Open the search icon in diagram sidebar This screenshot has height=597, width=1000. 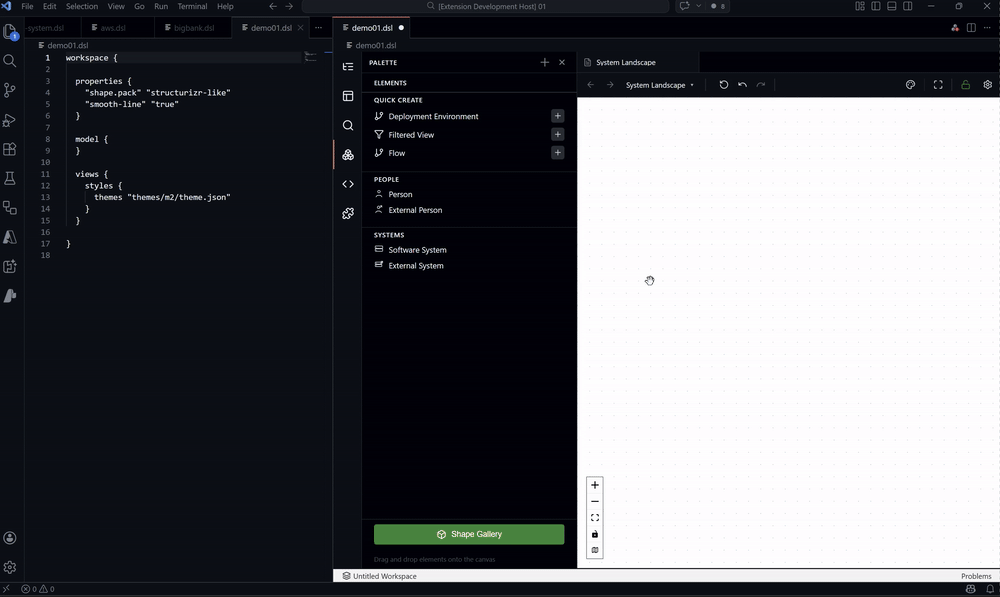348,125
